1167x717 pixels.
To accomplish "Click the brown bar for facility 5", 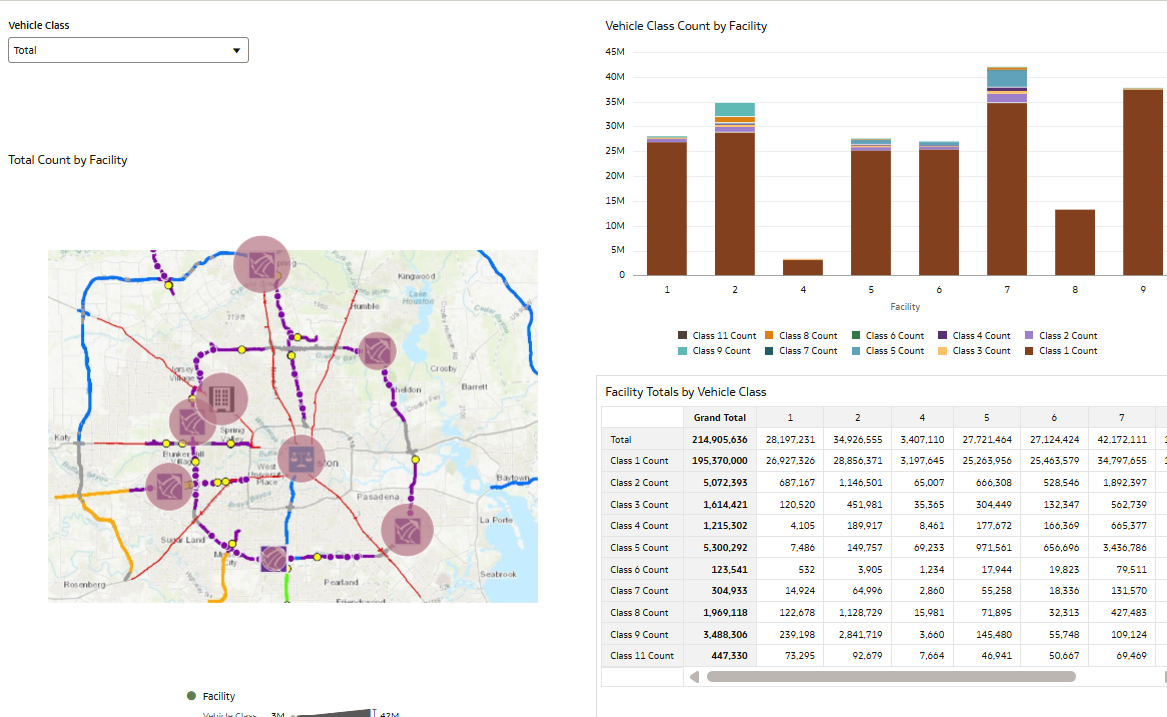I will tap(871, 213).
